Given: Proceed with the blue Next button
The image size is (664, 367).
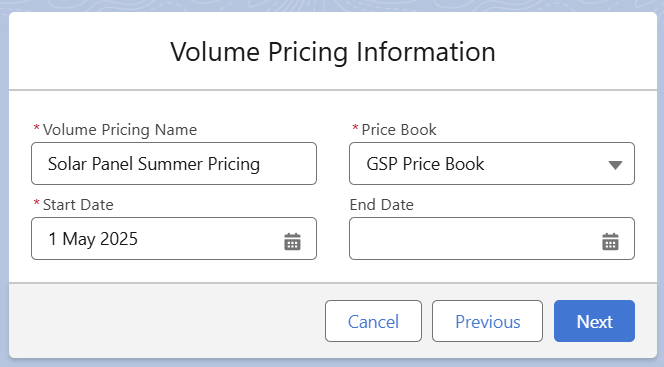Looking at the screenshot, I should pos(594,321).
